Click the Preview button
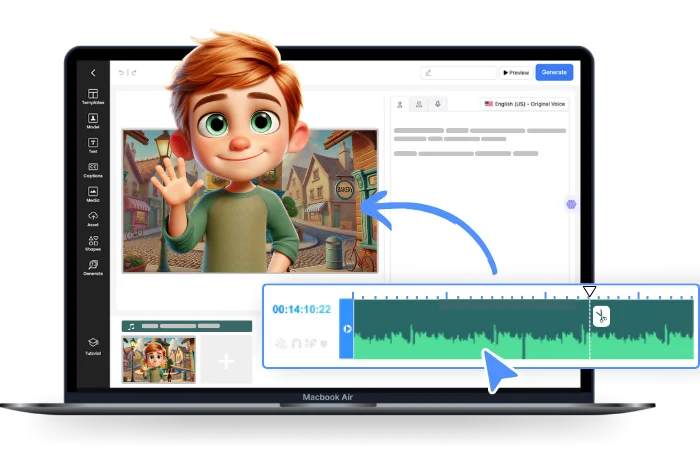Screen dimensions: 700x455 click(516, 72)
